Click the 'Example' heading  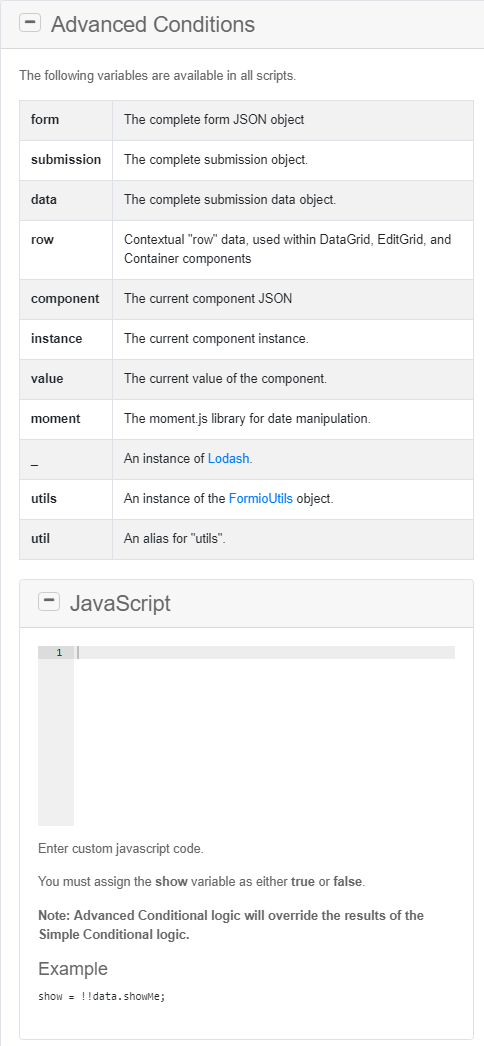point(73,969)
